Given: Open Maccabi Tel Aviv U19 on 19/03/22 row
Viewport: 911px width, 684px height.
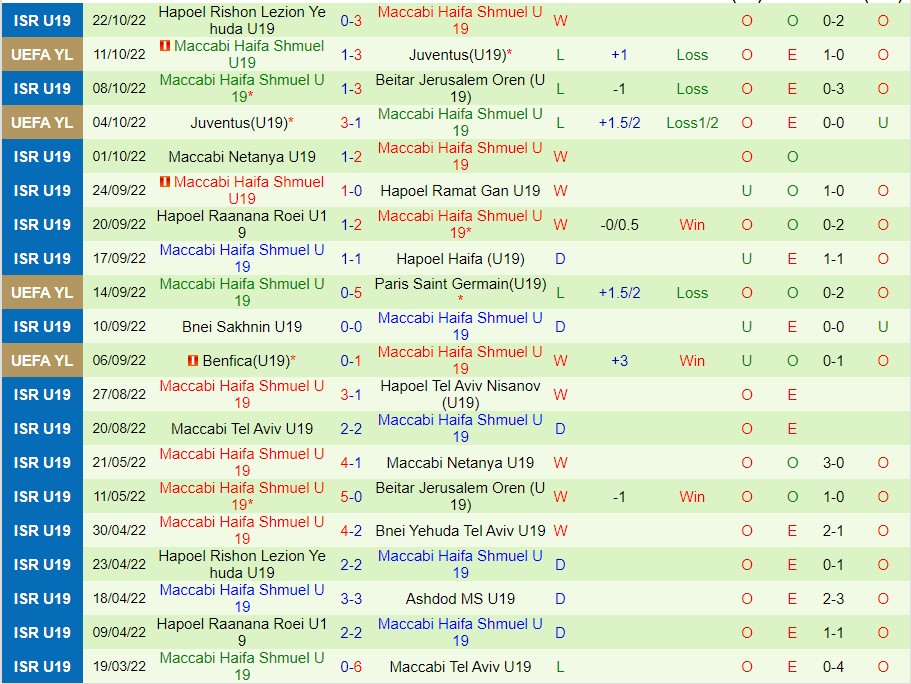Looking at the screenshot, I should [460, 667].
